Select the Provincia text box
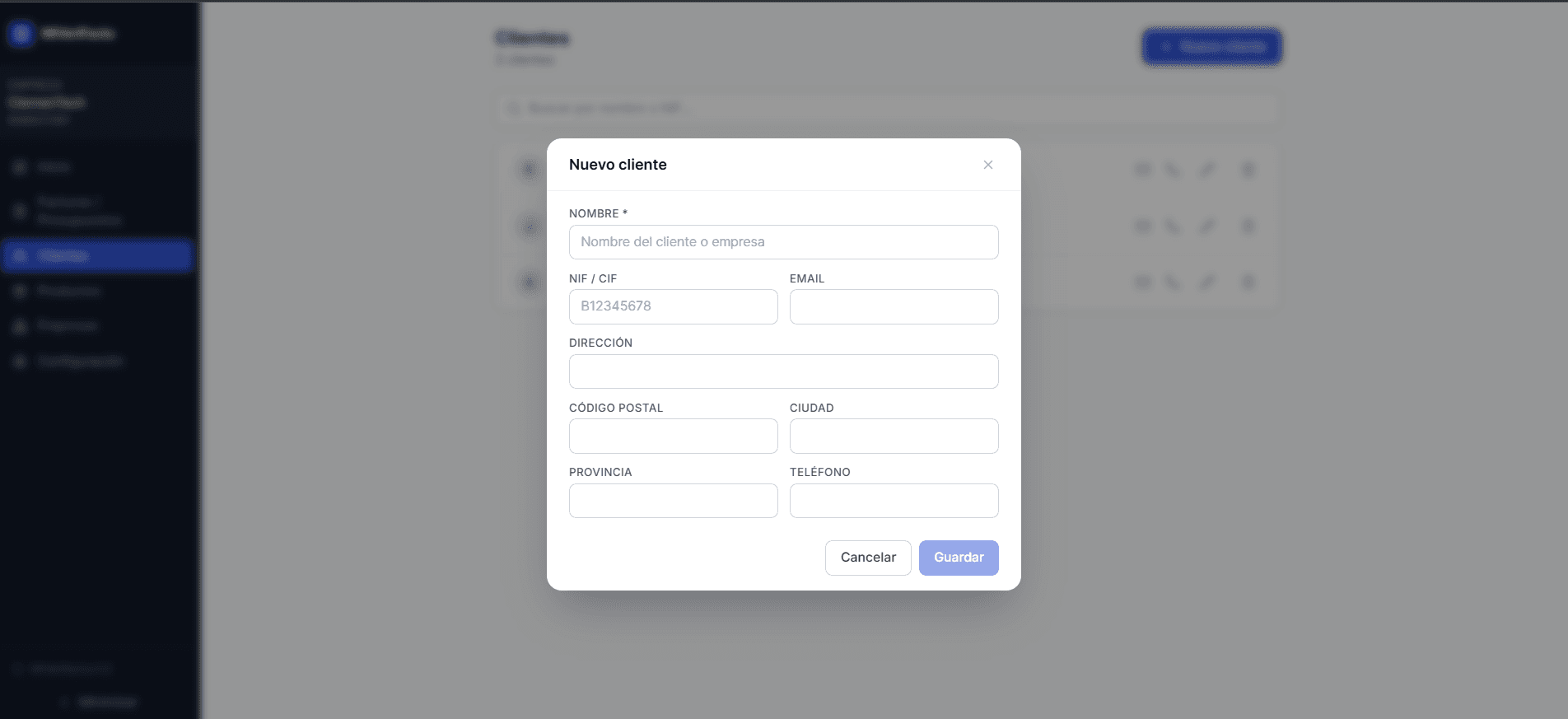 tap(674, 501)
